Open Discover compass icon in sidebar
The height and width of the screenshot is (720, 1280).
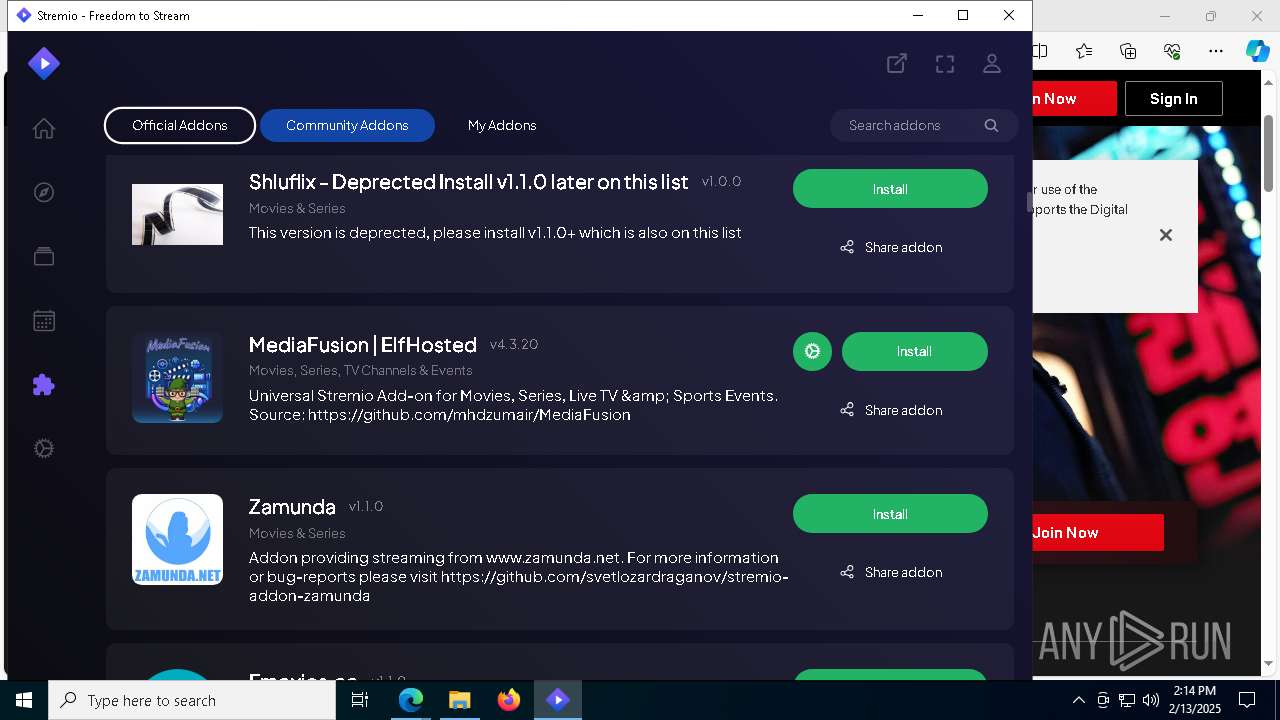pyautogui.click(x=44, y=193)
